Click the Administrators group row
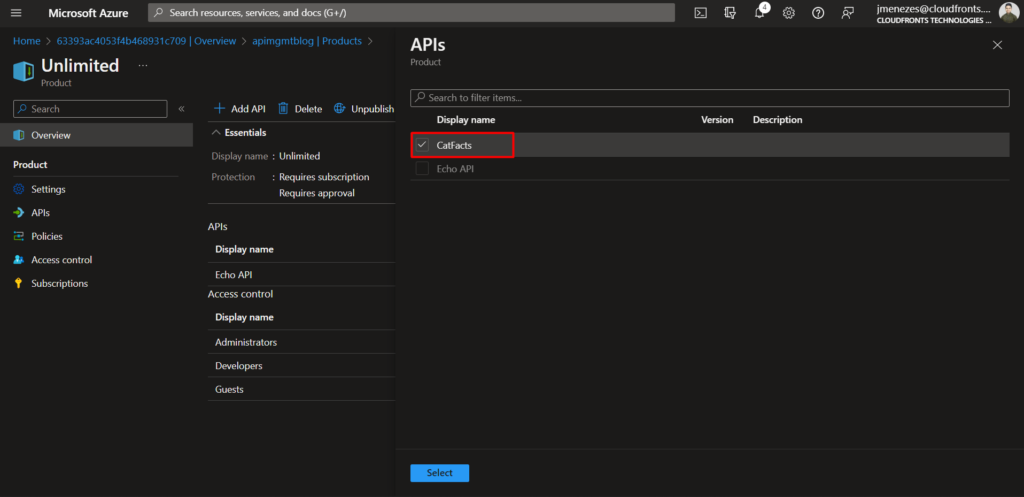The image size is (1024, 497). [x=302, y=342]
